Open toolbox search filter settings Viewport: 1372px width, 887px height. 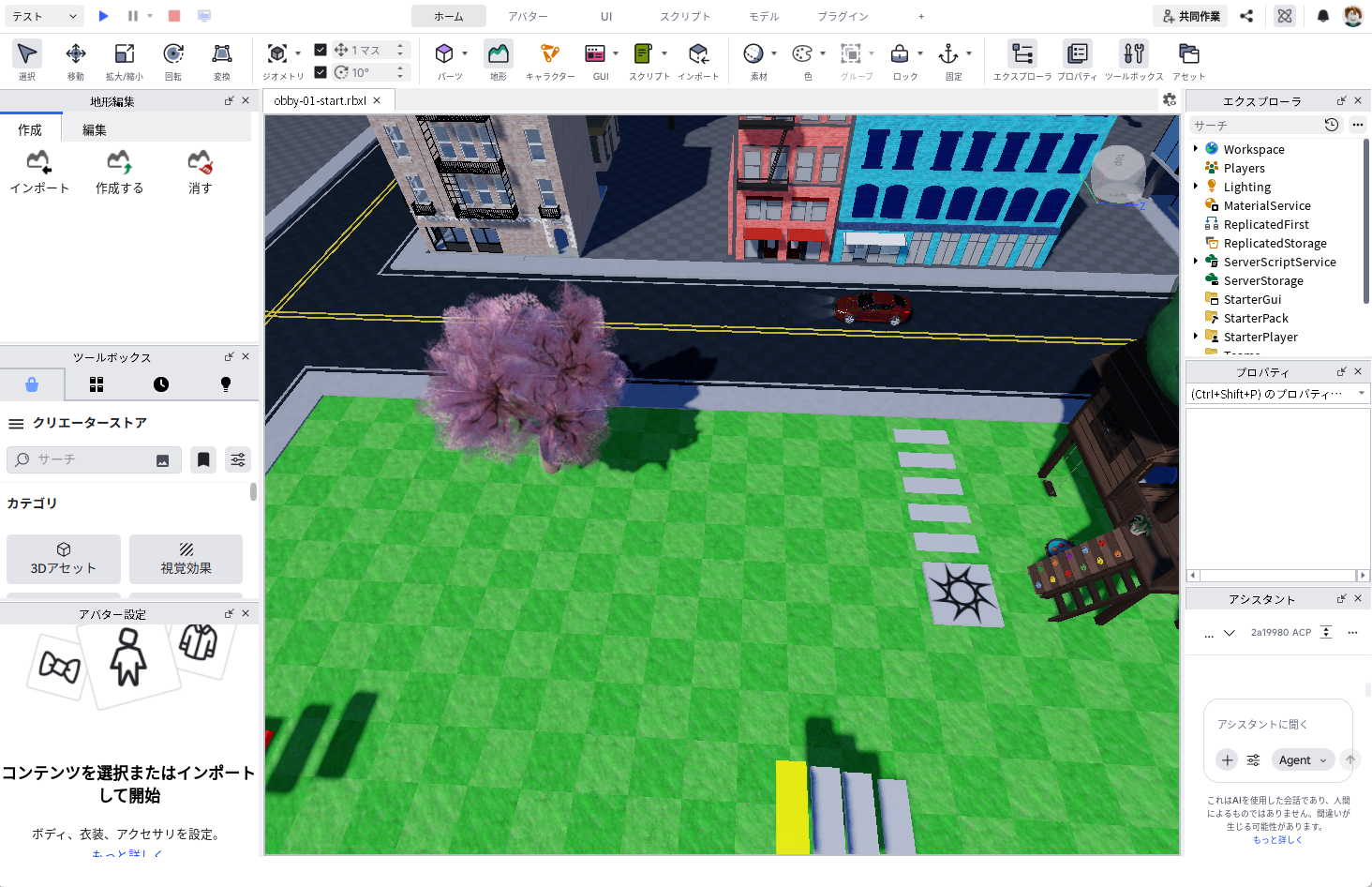pos(238,459)
